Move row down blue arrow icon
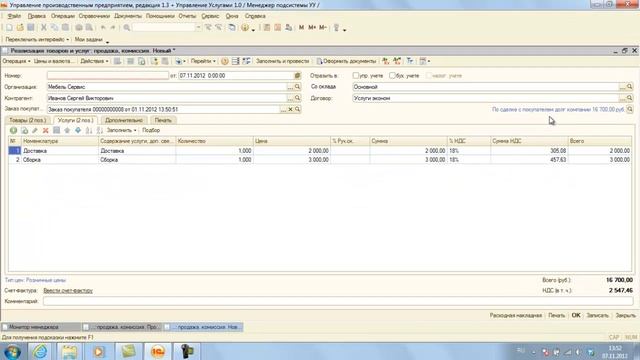The image size is (640, 360). click(78, 130)
